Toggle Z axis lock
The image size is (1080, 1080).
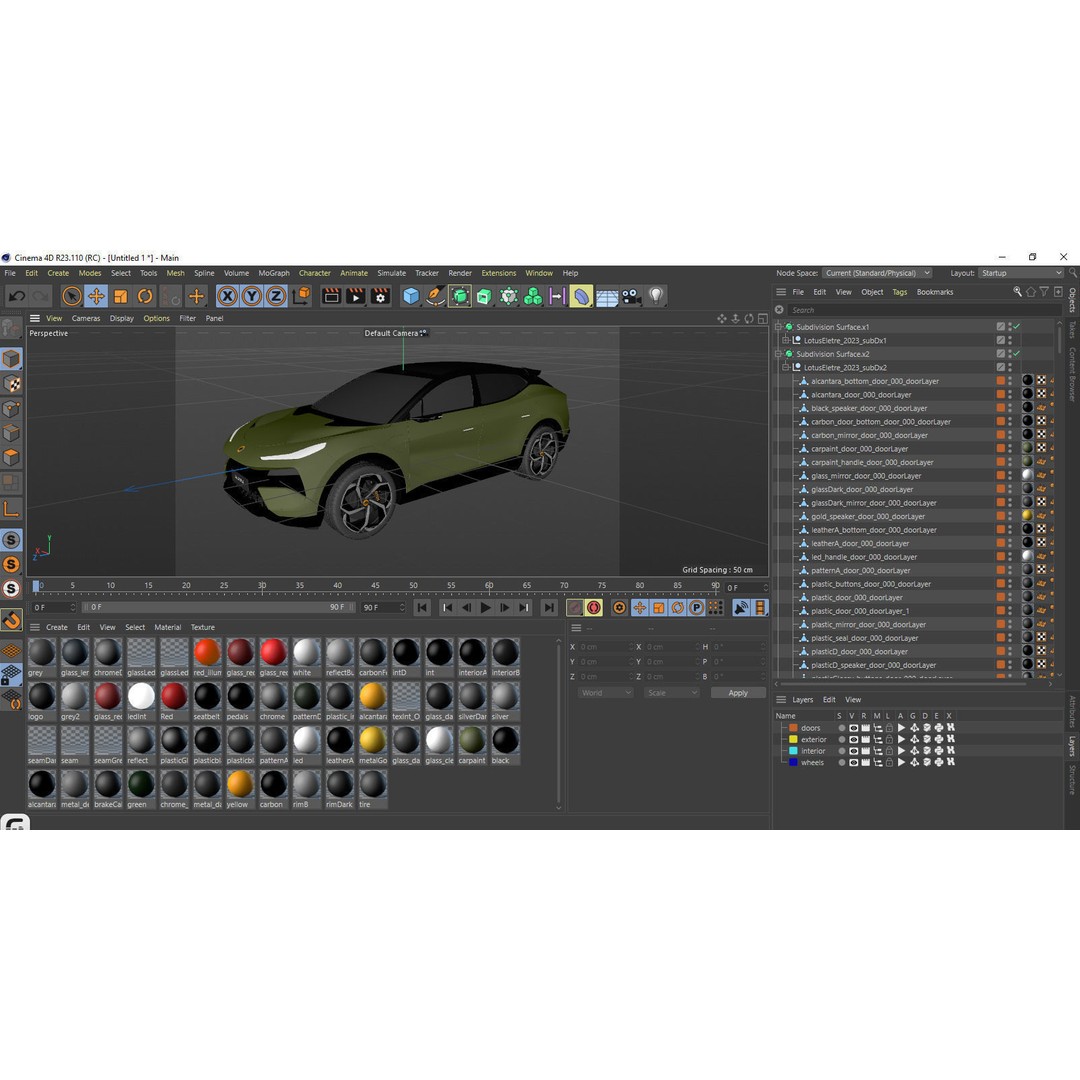click(x=276, y=296)
